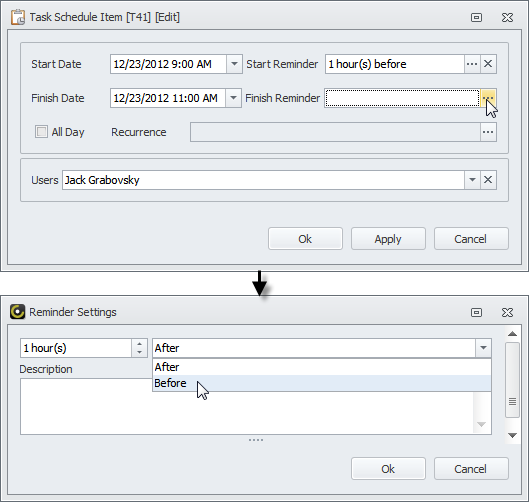Clear the Users field selection
The image size is (530, 502).
pyautogui.click(x=488, y=180)
